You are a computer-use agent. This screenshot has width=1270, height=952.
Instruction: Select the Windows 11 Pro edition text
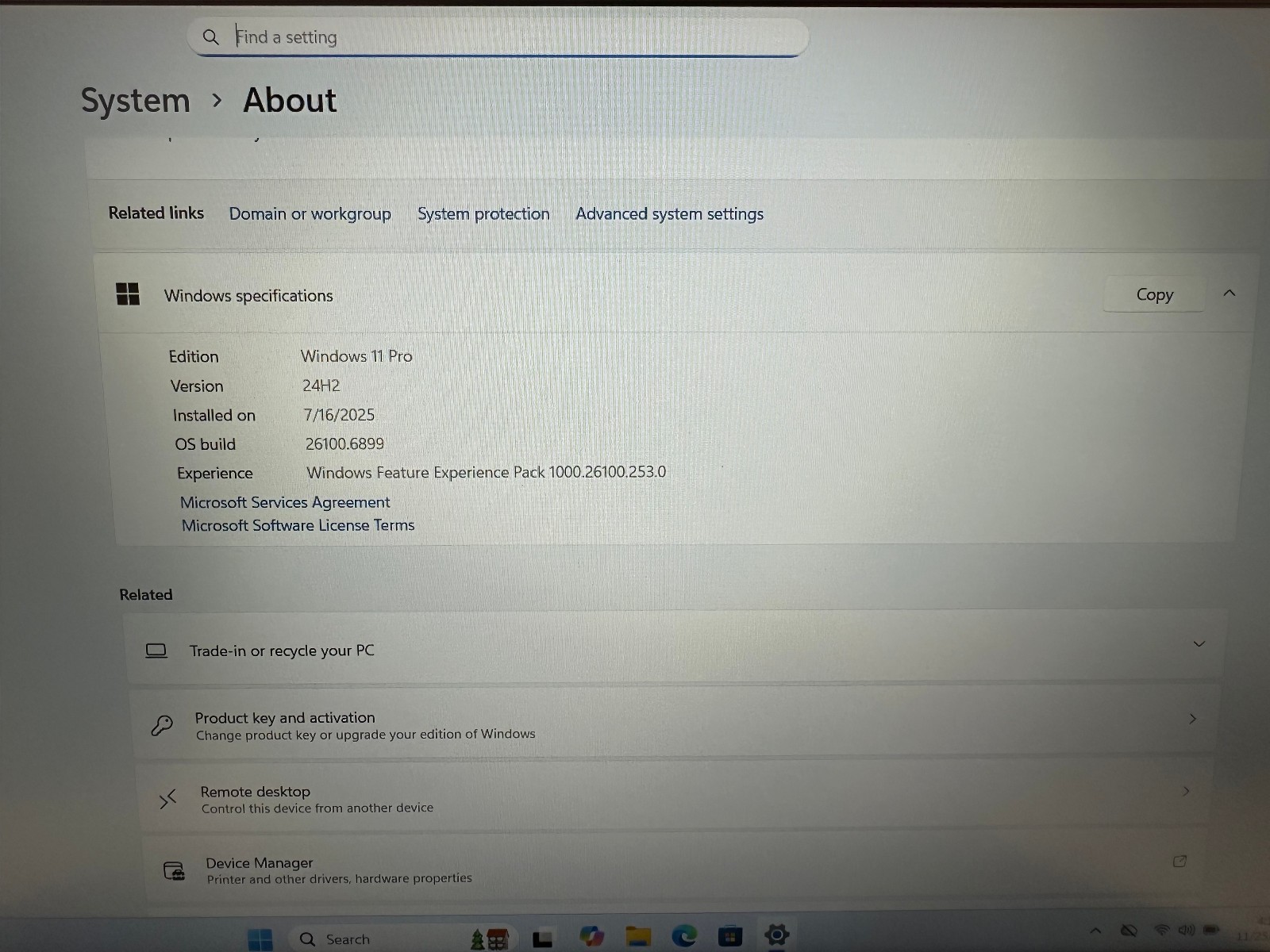(x=356, y=356)
